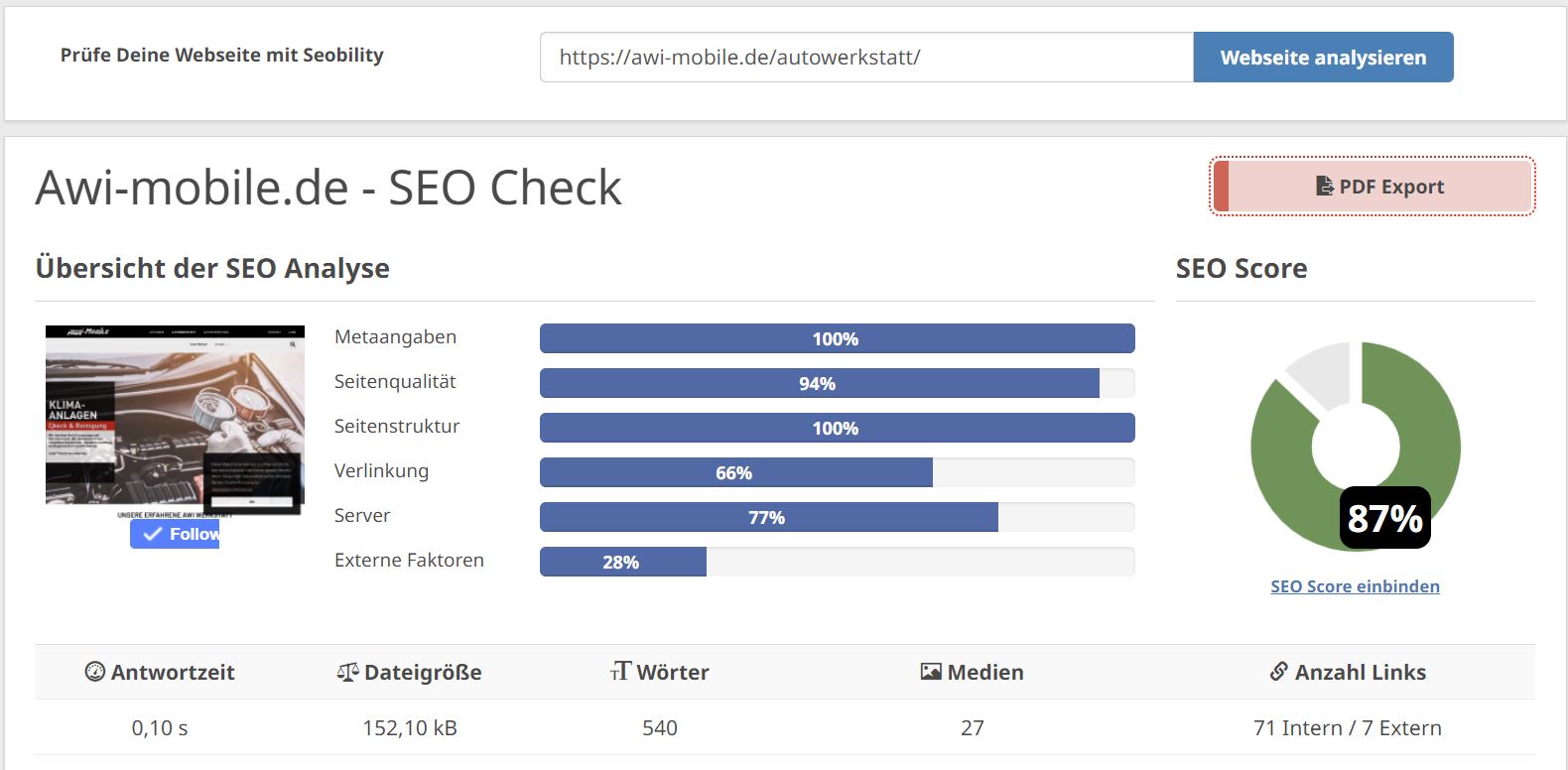The image size is (1568, 770).
Task: Click the 71 Intern / 7 Extern value
Action: point(1348,727)
